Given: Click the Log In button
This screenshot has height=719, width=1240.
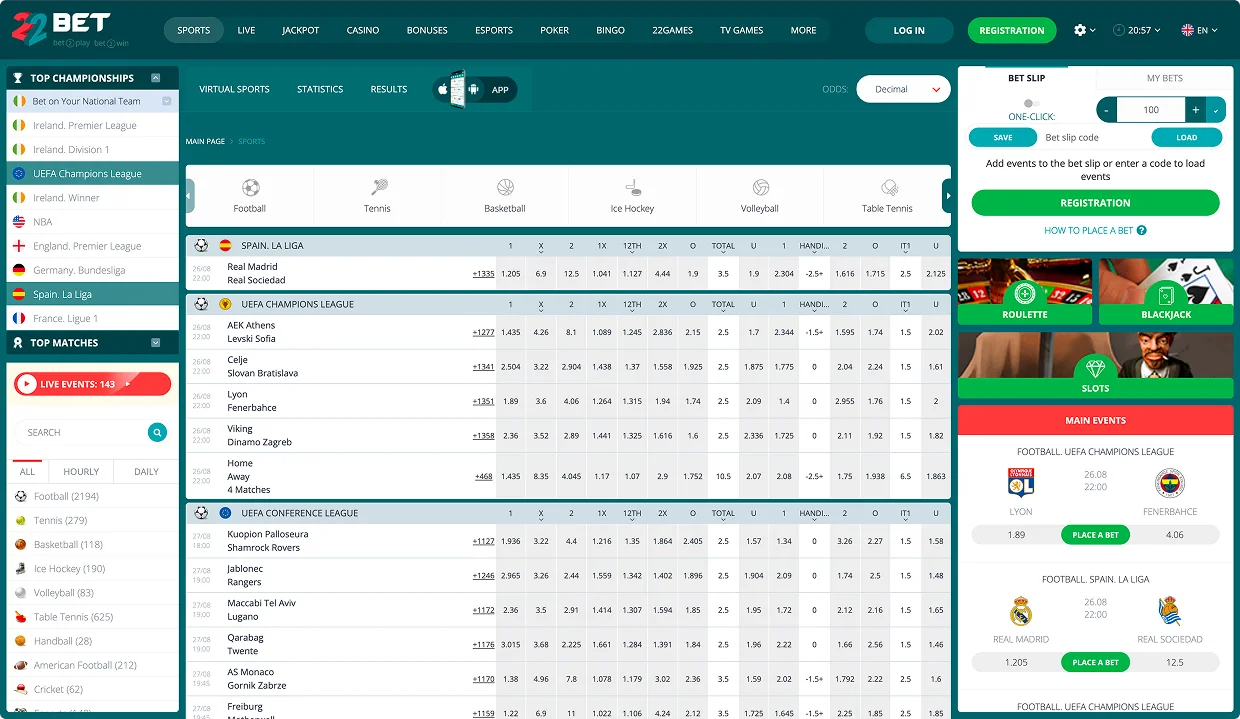Looking at the screenshot, I should (909, 30).
